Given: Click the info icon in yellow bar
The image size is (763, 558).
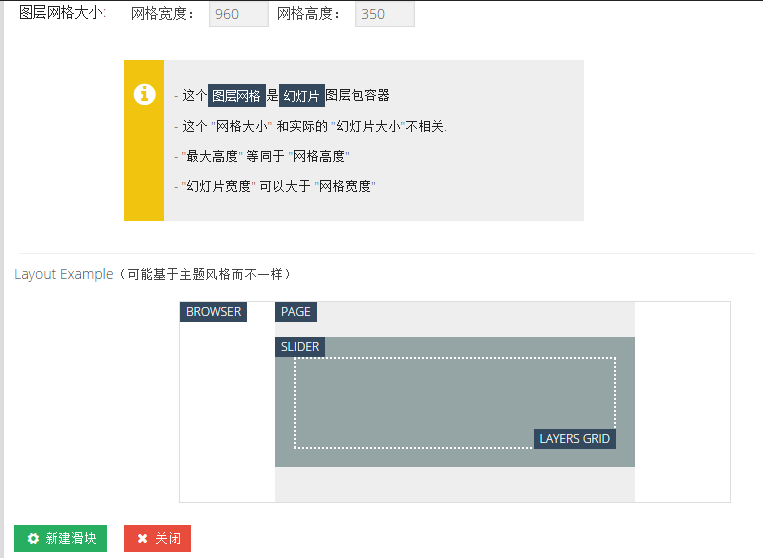Looking at the screenshot, I should pos(144,94).
